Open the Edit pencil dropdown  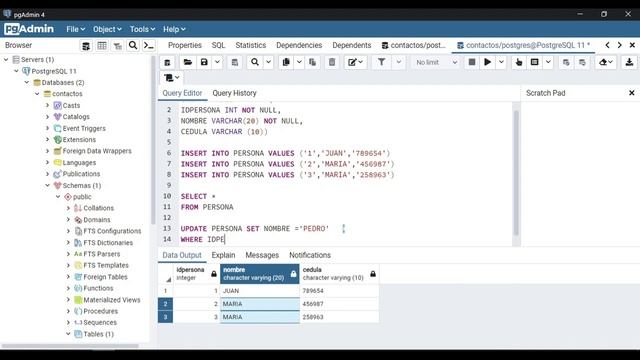(x=355, y=62)
